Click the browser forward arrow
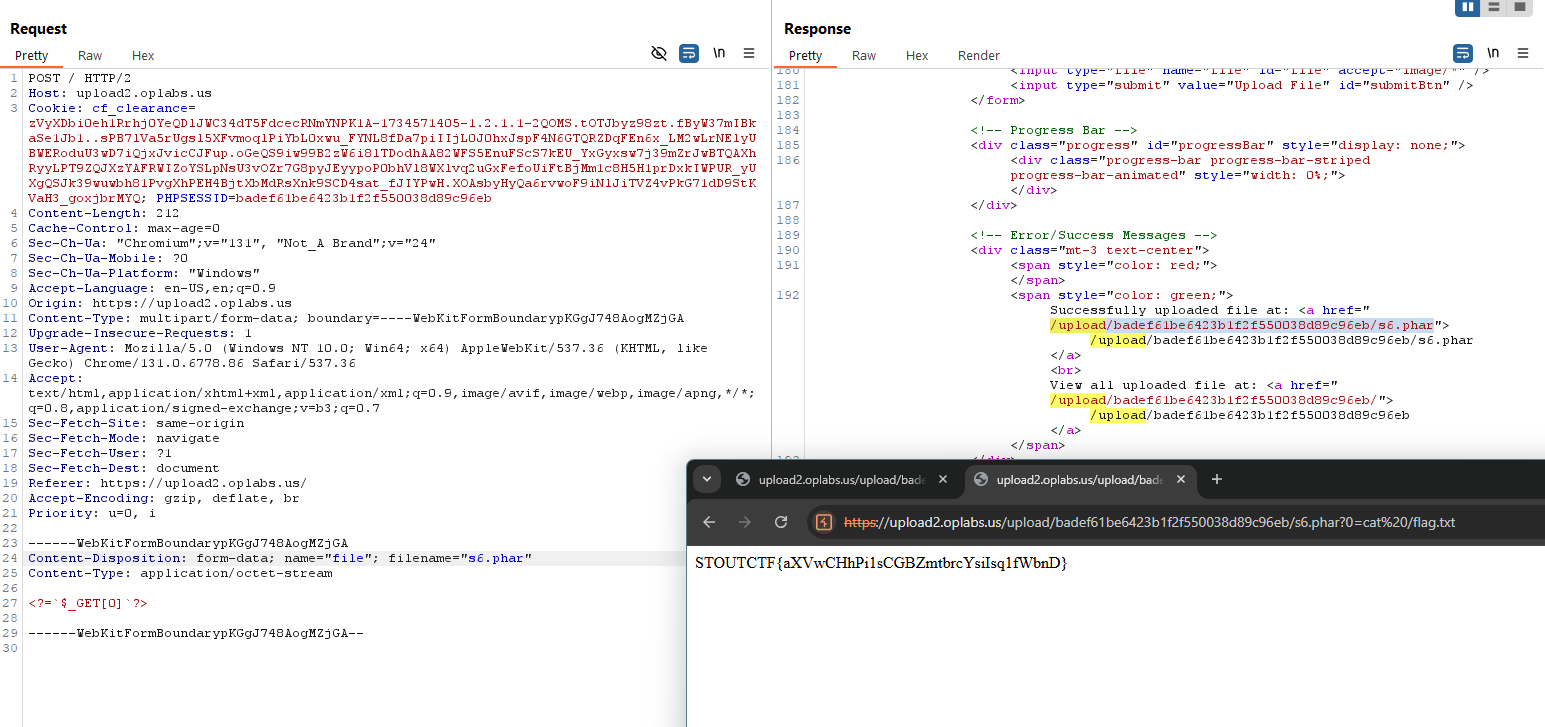 click(x=745, y=522)
